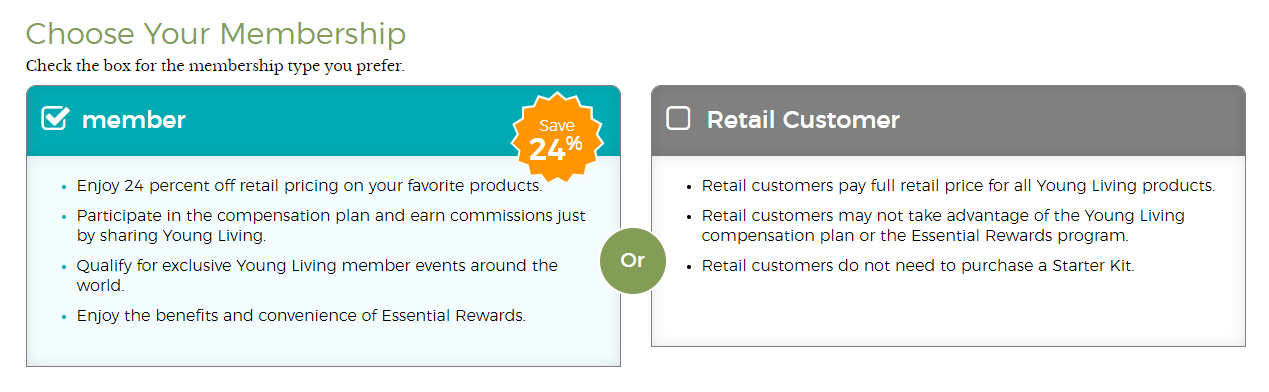Click the blank area below the Retail Customer bullets
Image resolution: width=1269 pixels, height=392 pixels.
pos(948,312)
